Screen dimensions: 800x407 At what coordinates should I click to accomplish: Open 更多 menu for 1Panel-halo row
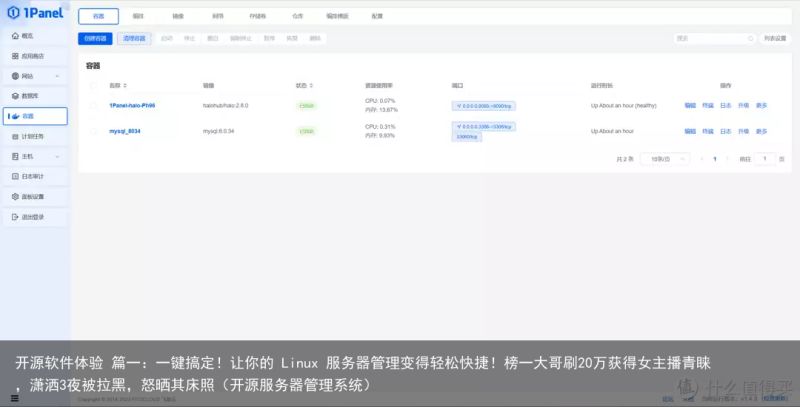point(761,106)
